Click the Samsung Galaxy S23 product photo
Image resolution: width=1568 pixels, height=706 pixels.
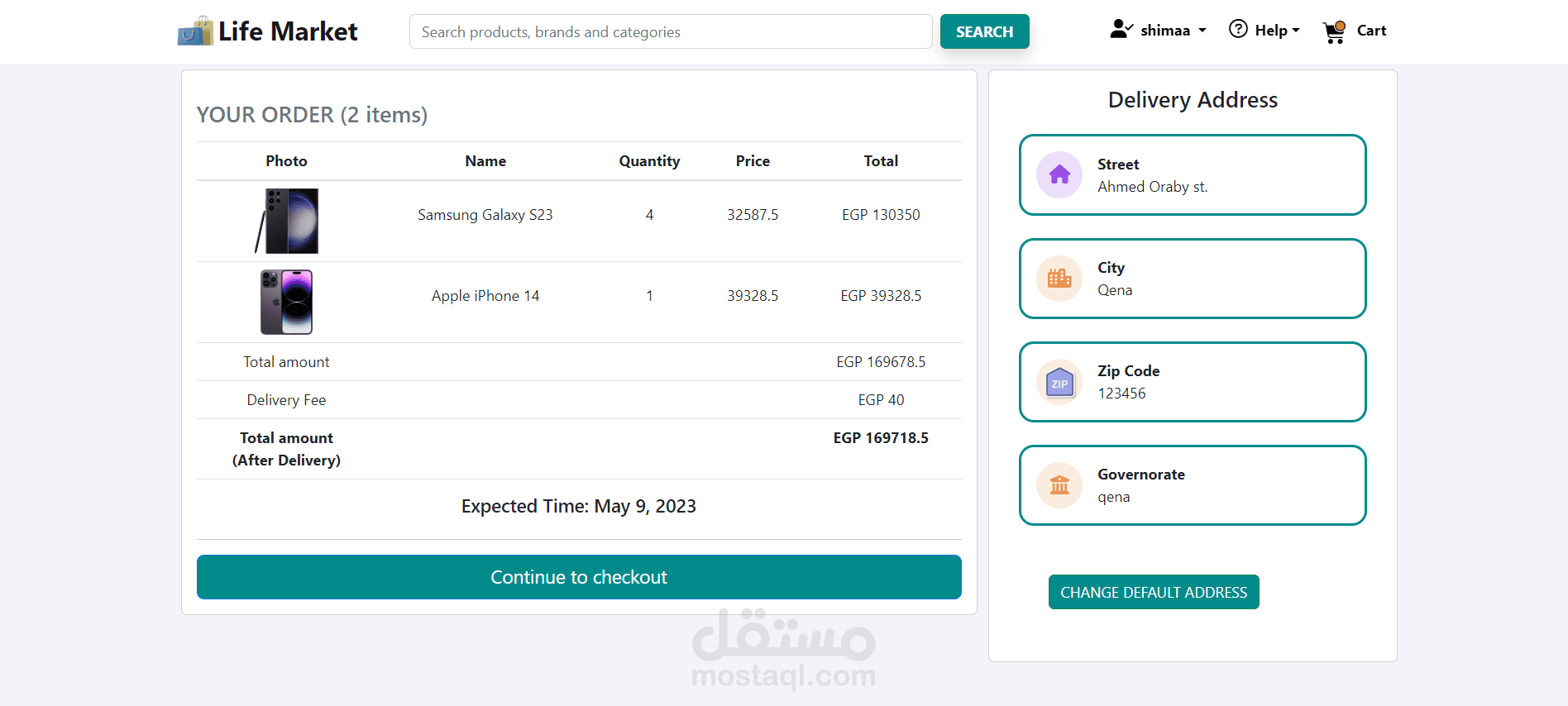coord(286,221)
